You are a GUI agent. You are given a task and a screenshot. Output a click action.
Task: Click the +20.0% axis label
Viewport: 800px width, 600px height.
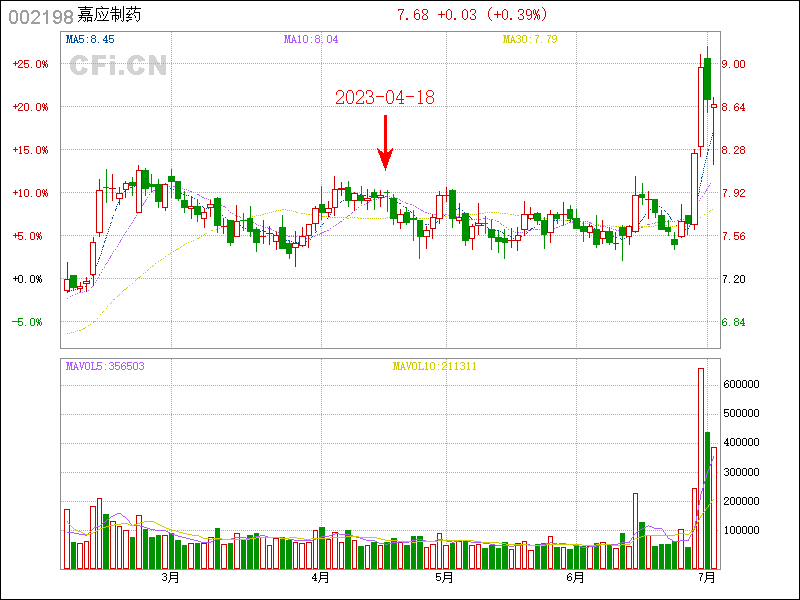[x=31, y=107]
